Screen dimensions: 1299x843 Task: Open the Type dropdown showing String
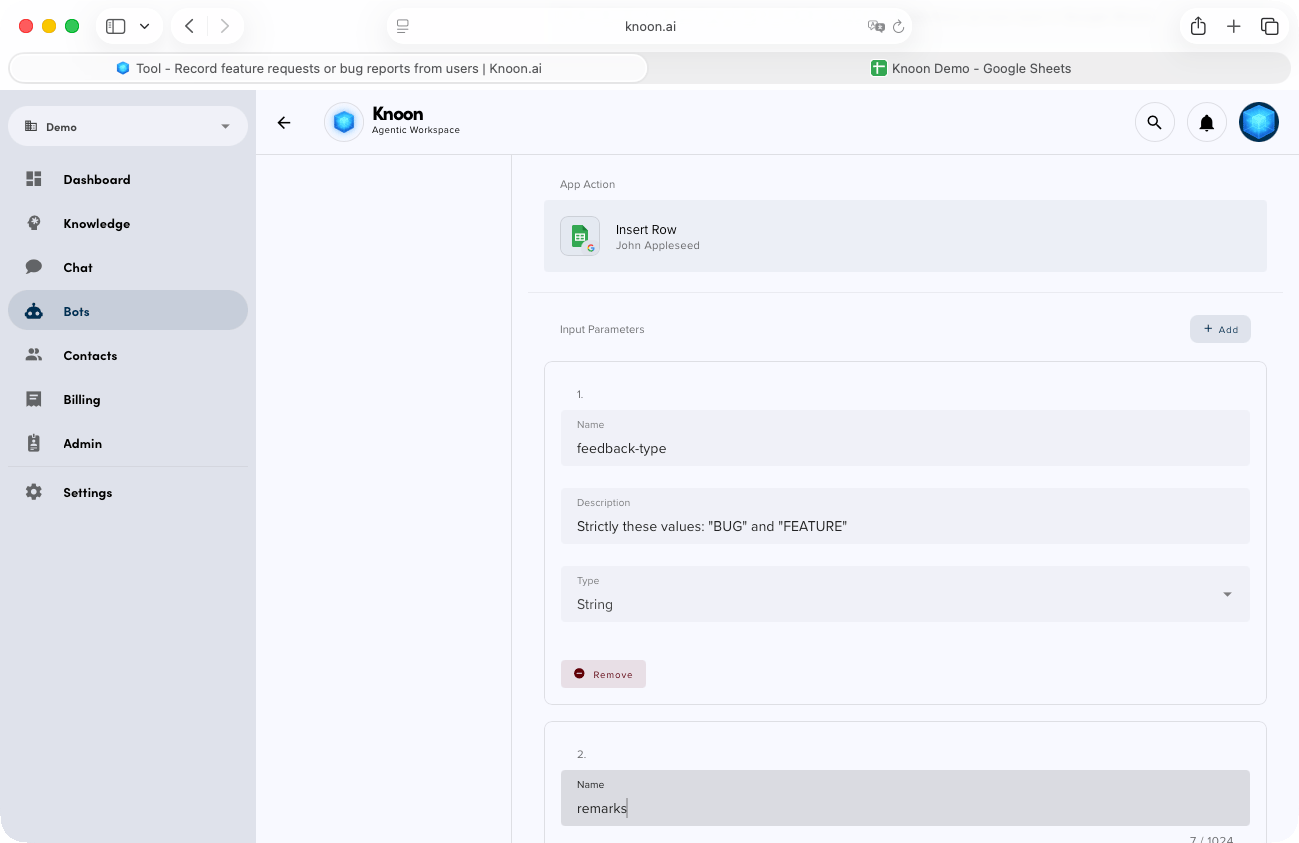tap(904, 594)
